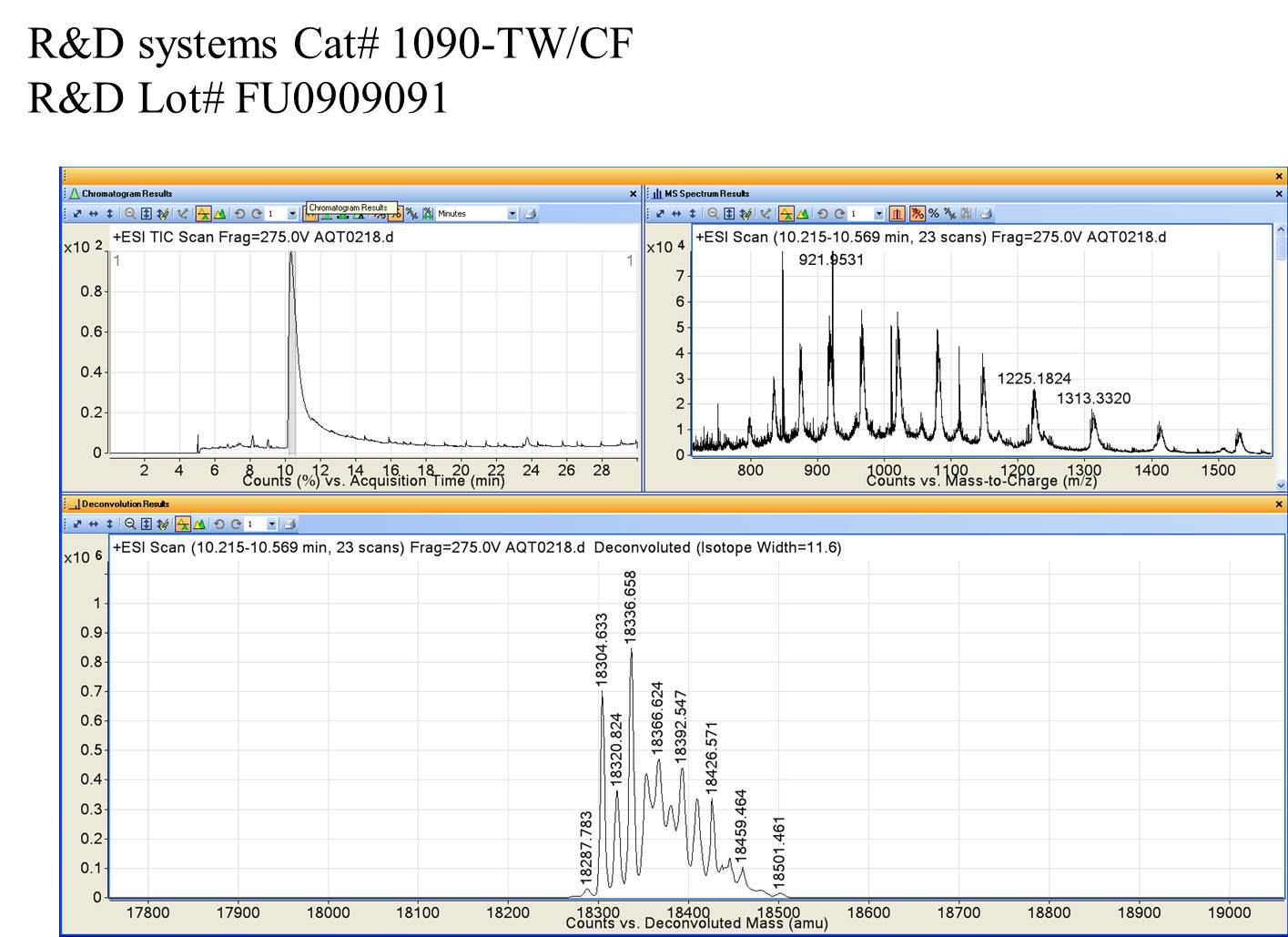Click the zoom out icon in Deconvolution toolbar
1288x937 pixels.
click(130, 525)
